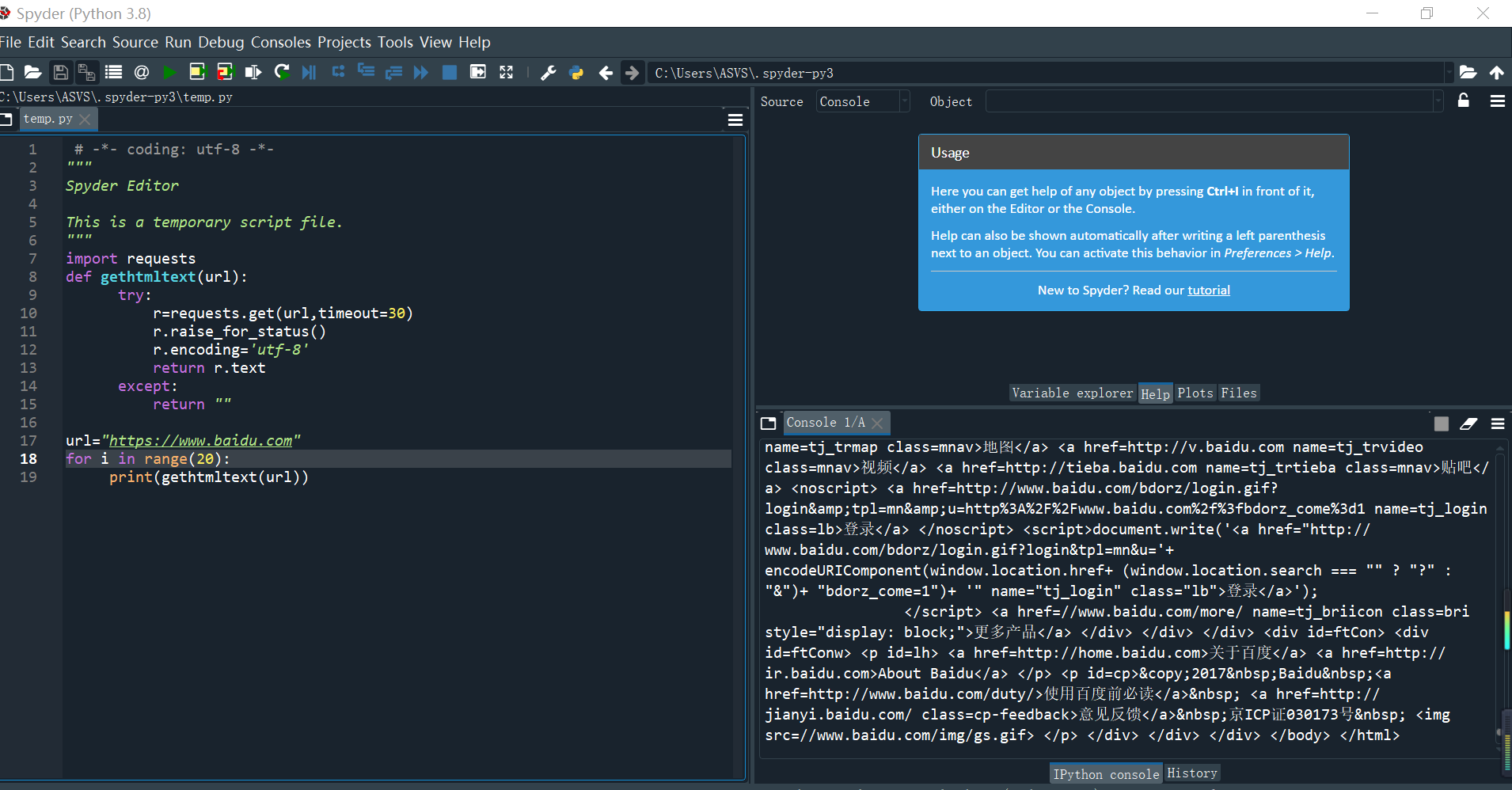Open the Spyder tutorial link
Viewport: 1512px width, 790px height.
pos(1208,291)
